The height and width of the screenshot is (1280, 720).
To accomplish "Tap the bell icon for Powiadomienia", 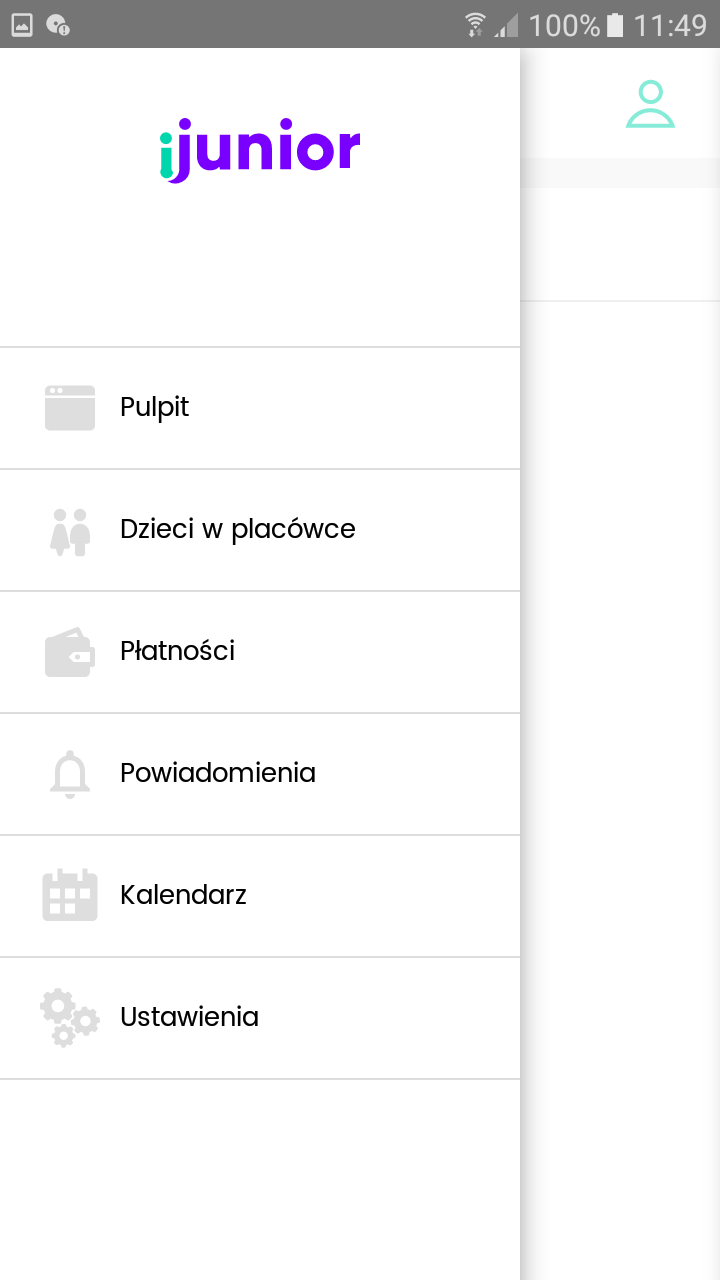I will 70,774.
